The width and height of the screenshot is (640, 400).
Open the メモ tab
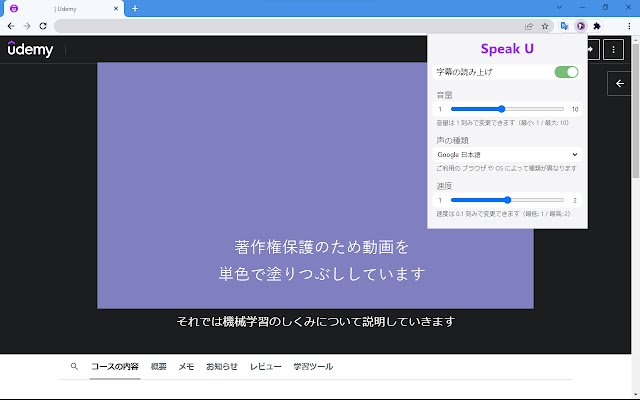click(186, 367)
